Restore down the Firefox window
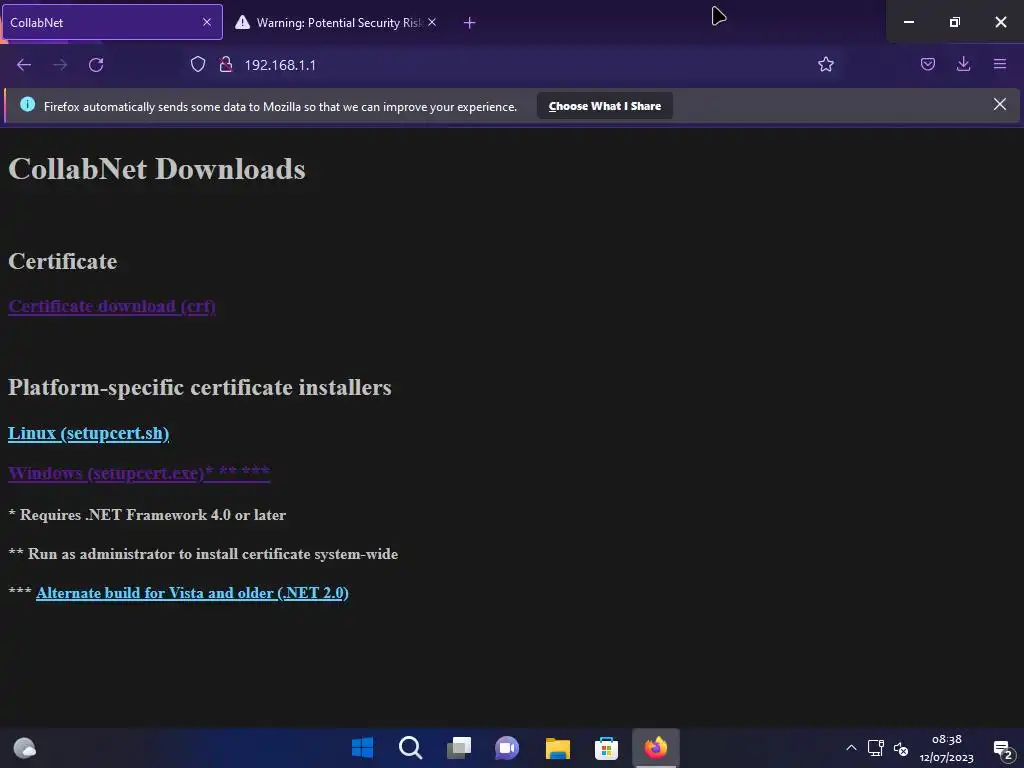The image size is (1024, 768). point(954,22)
